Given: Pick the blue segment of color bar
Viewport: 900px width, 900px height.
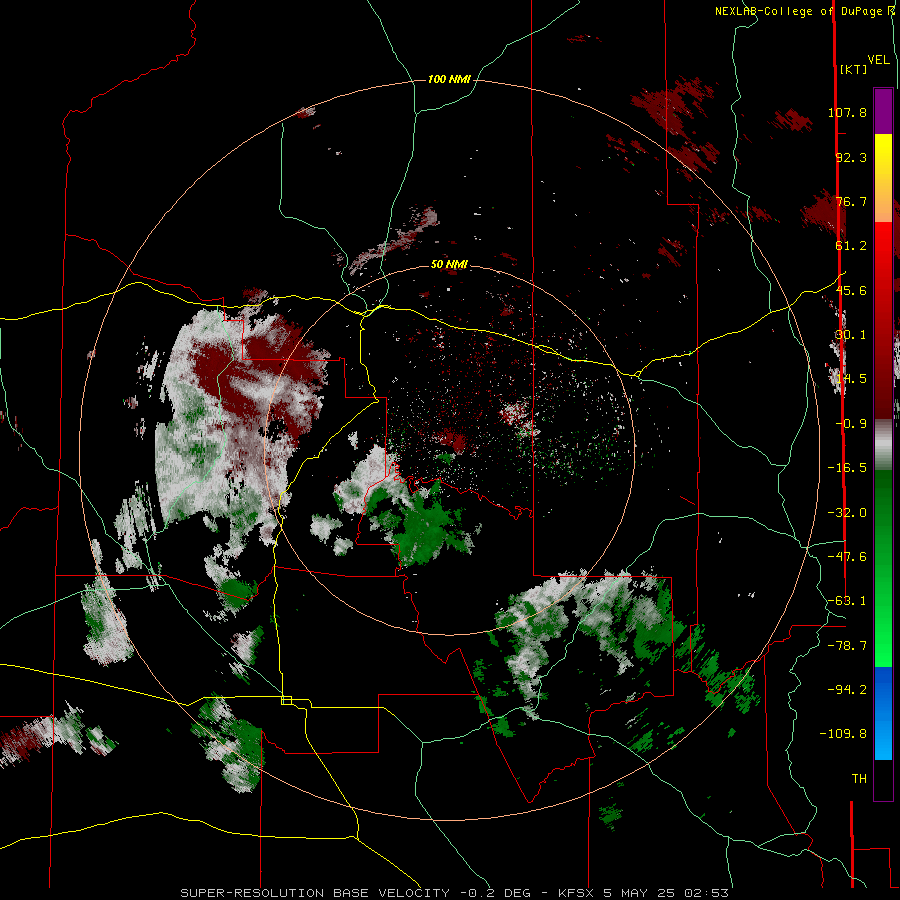Looking at the screenshot, I should pos(883,713).
